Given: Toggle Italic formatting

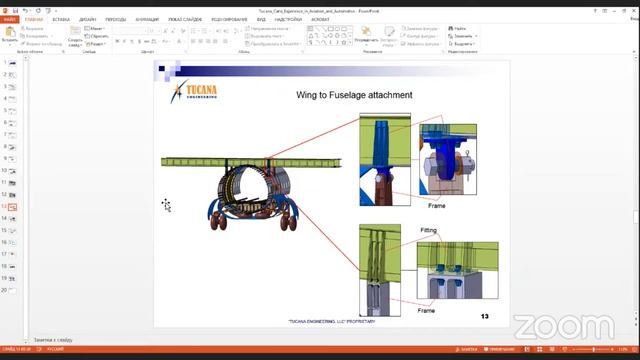Looking at the screenshot, I should tap(124, 41).
